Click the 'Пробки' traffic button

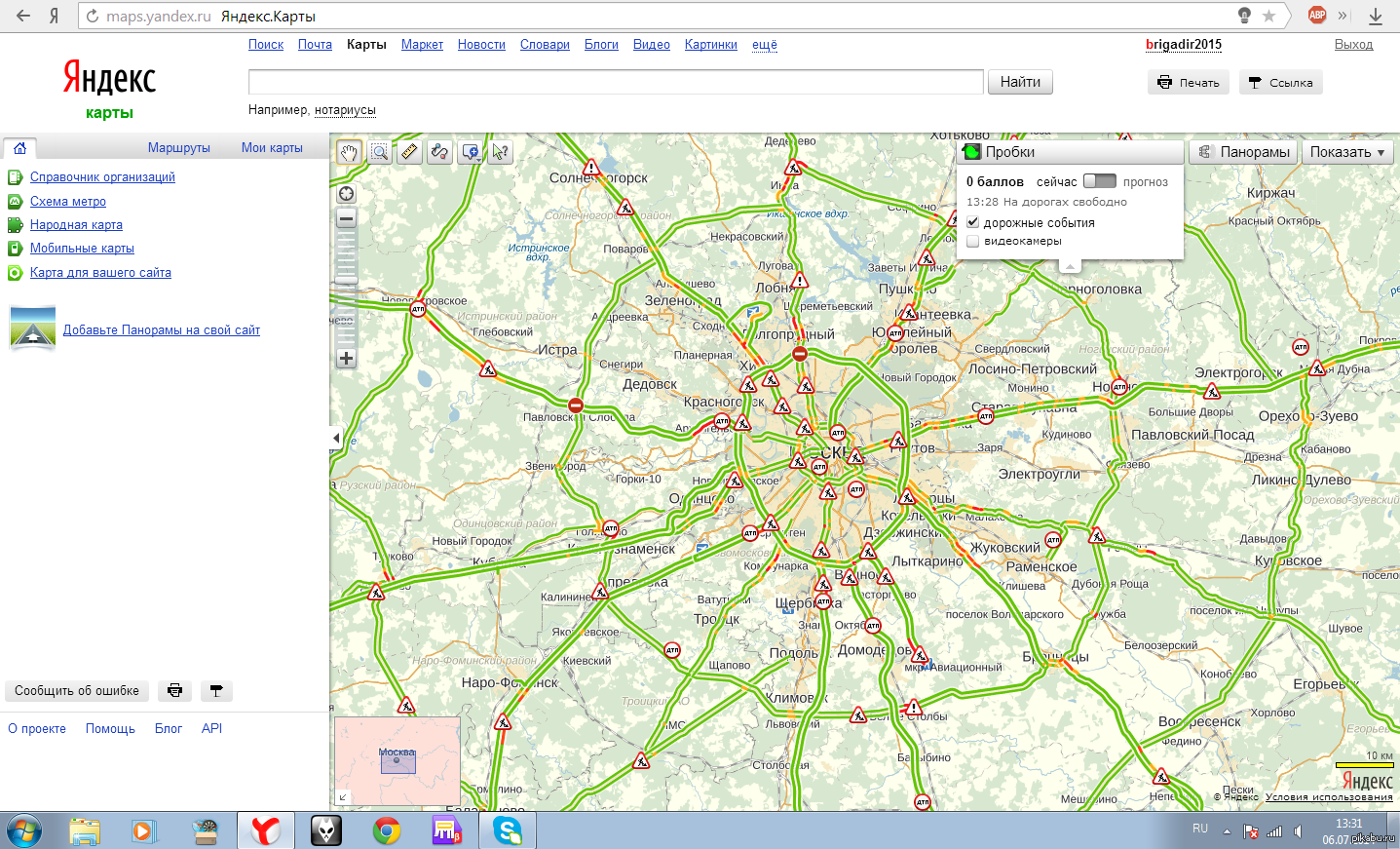pos(1072,152)
